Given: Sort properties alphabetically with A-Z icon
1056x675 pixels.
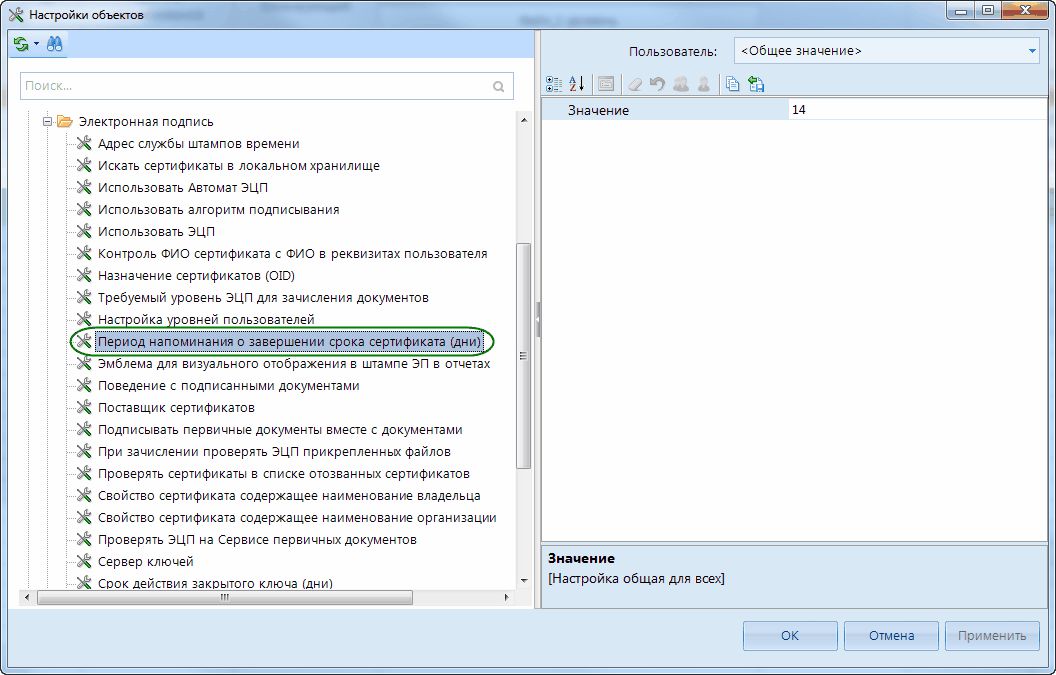Looking at the screenshot, I should click(577, 85).
